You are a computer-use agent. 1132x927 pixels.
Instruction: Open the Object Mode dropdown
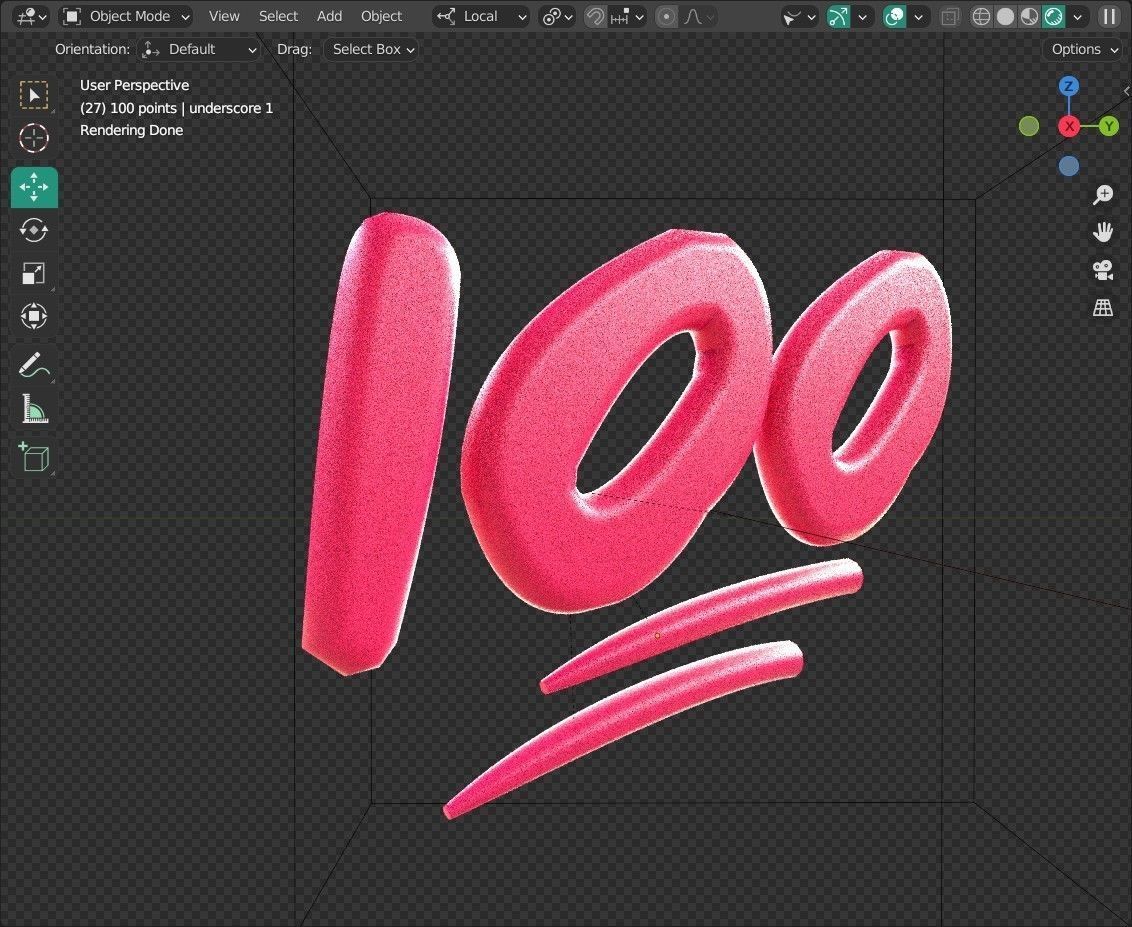(x=126, y=17)
